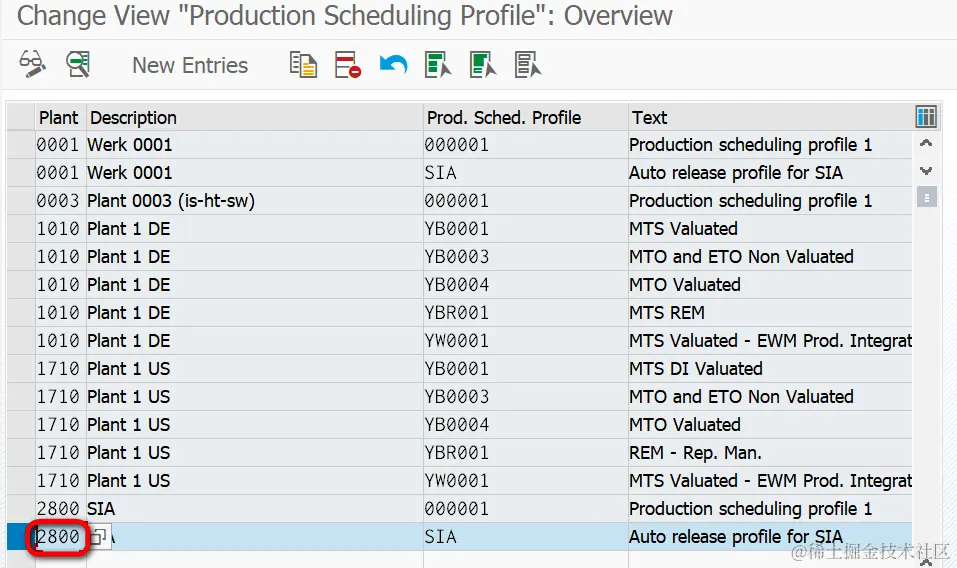Click the Select Block icon
Viewport: 957px width, 568px height.
[x=483, y=65]
